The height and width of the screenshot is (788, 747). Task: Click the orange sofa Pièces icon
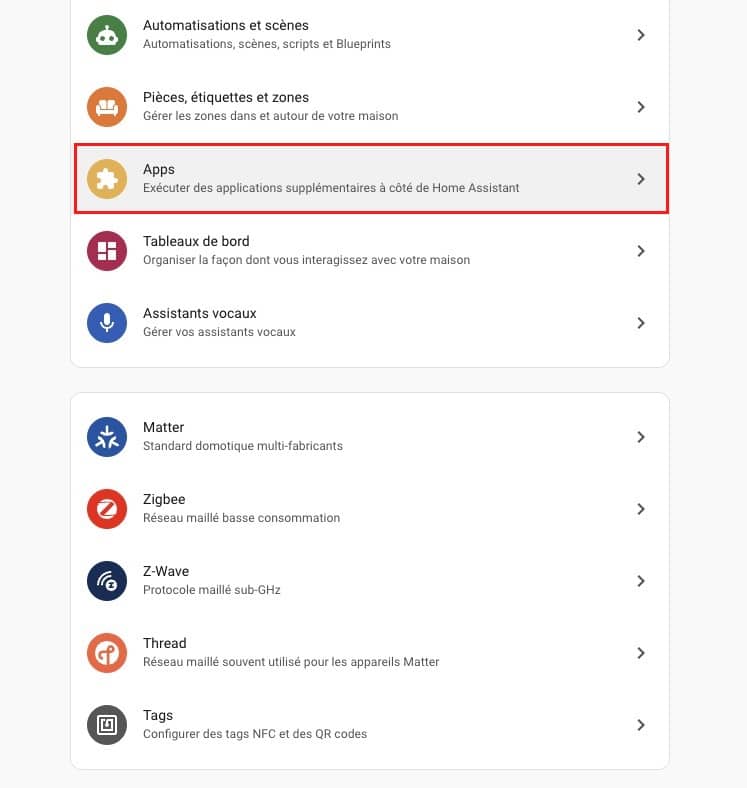click(106, 107)
